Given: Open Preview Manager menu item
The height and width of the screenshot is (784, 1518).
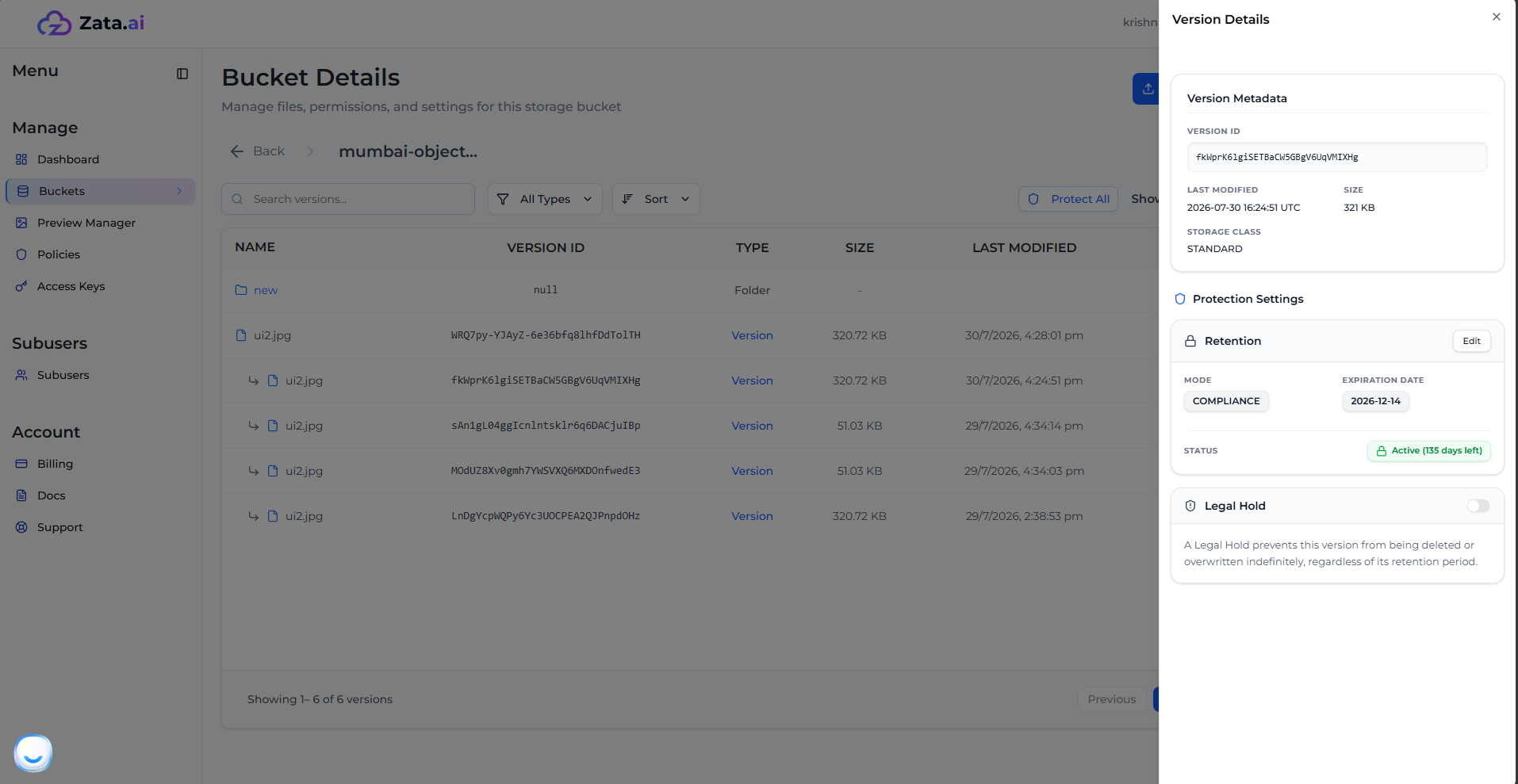Looking at the screenshot, I should [x=86, y=223].
